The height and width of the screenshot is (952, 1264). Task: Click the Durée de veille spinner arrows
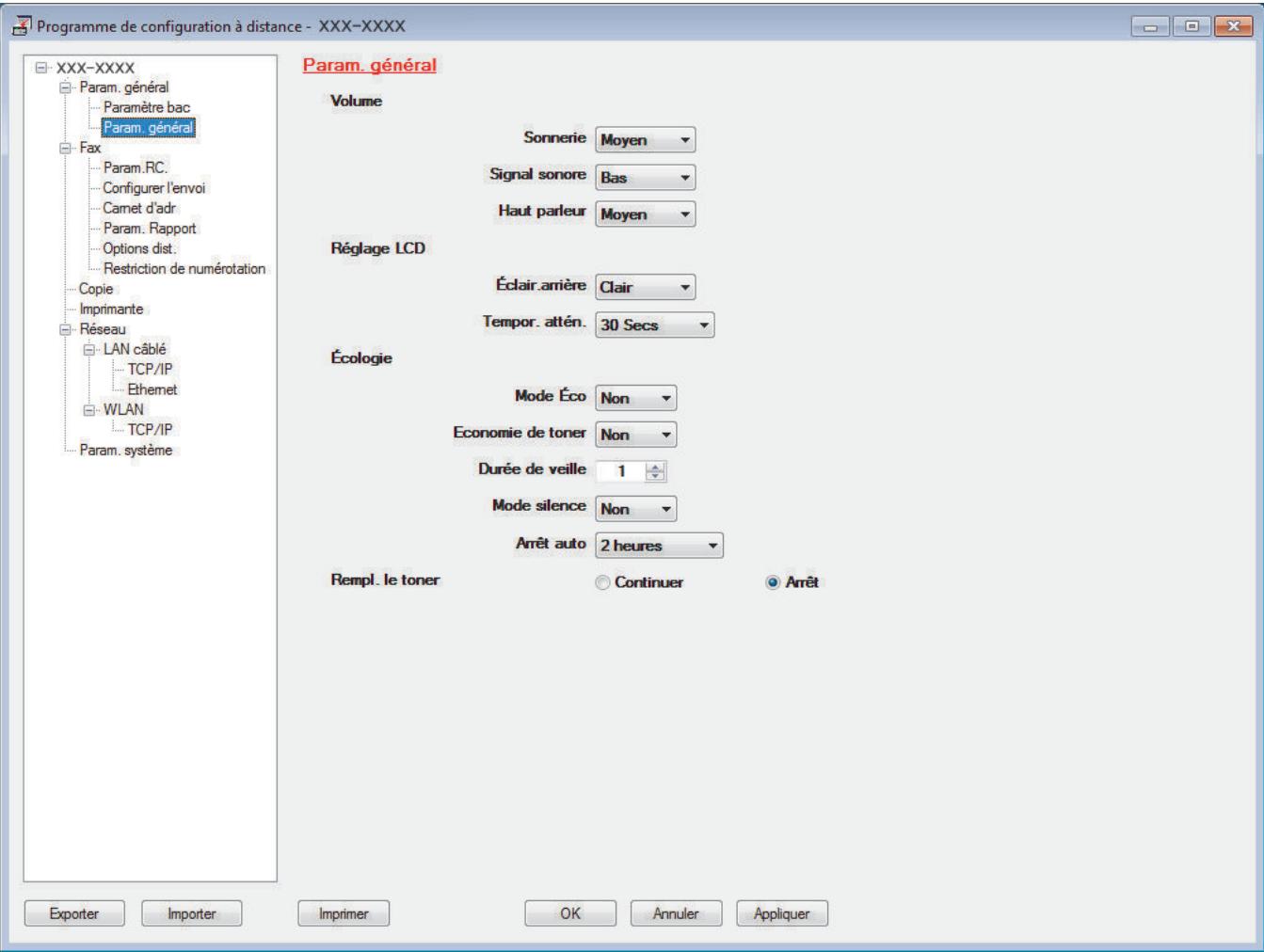coord(656,471)
